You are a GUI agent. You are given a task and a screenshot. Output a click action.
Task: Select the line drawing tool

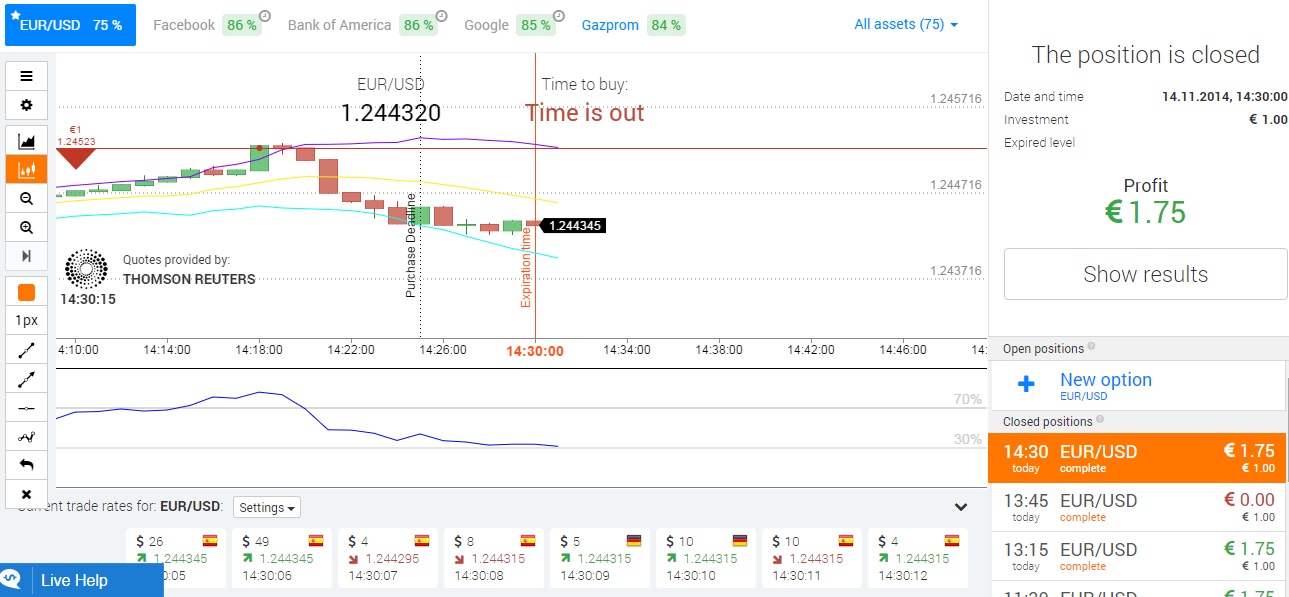pos(26,351)
